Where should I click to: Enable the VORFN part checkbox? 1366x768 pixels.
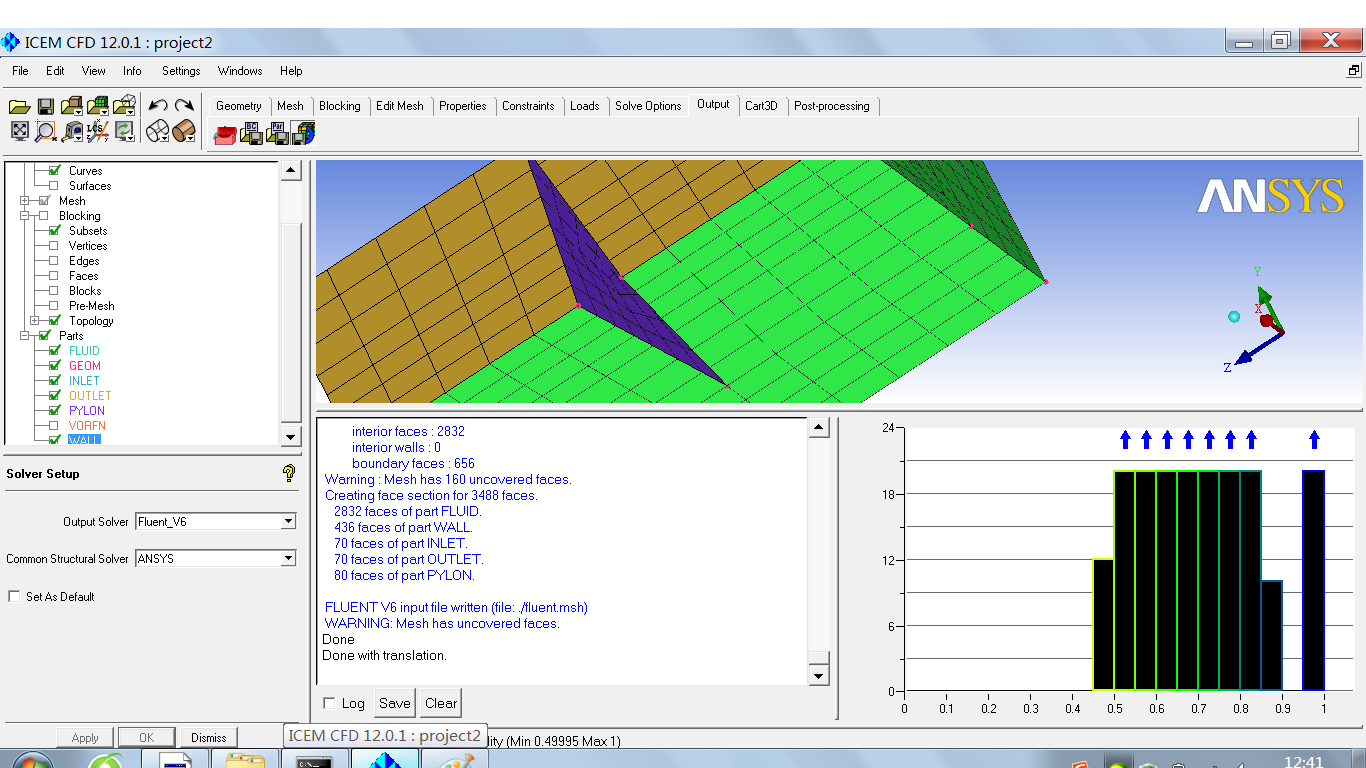(55, 426)
